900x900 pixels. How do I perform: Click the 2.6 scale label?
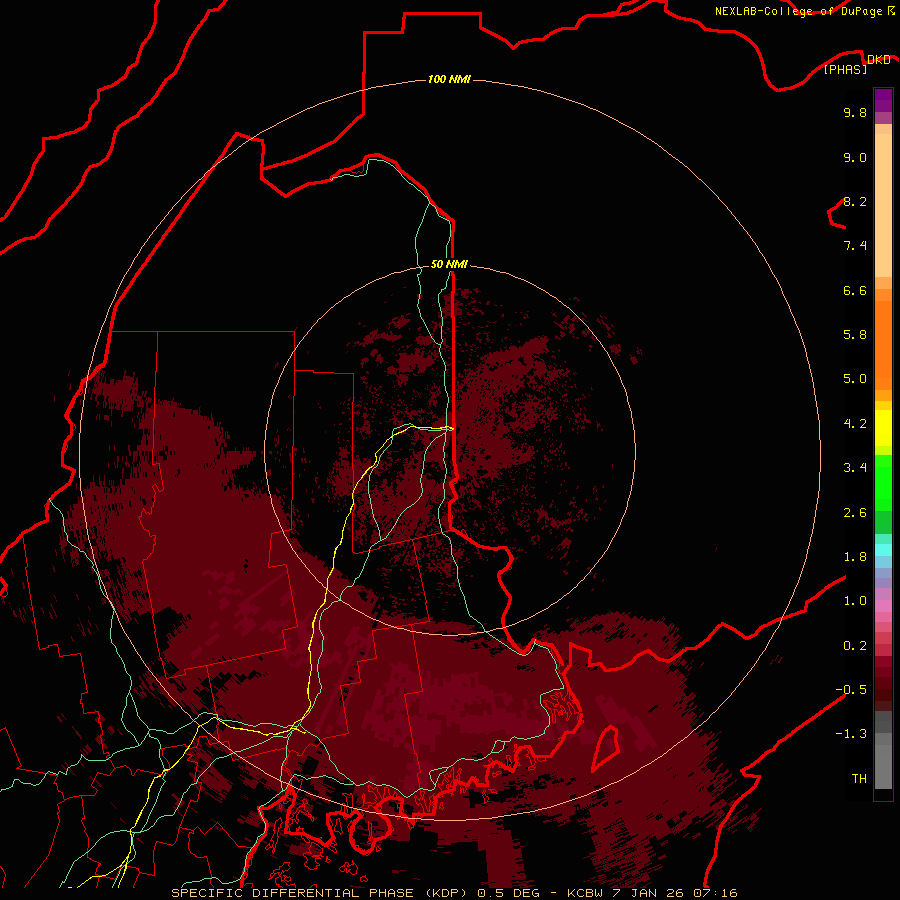855,513
